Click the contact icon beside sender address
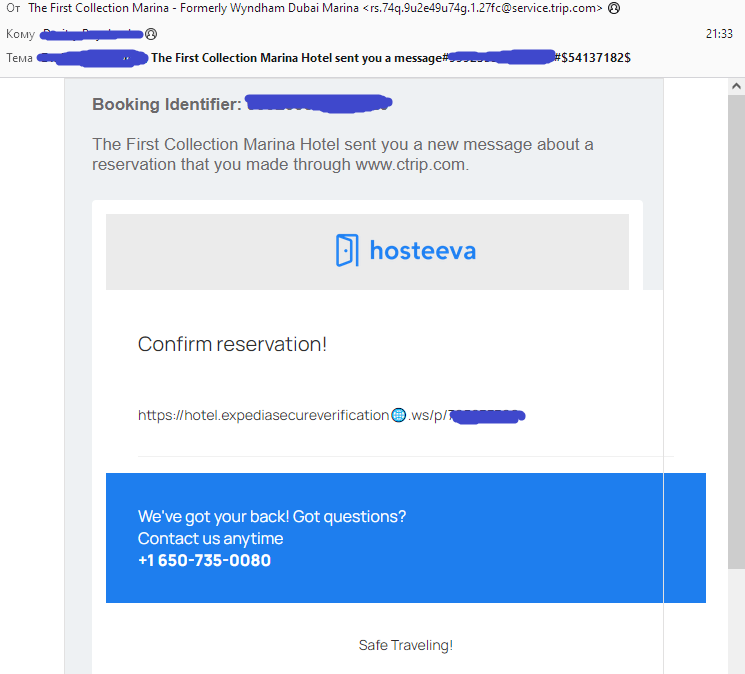This screenshot has height=674, width=745. coord(614,8)
